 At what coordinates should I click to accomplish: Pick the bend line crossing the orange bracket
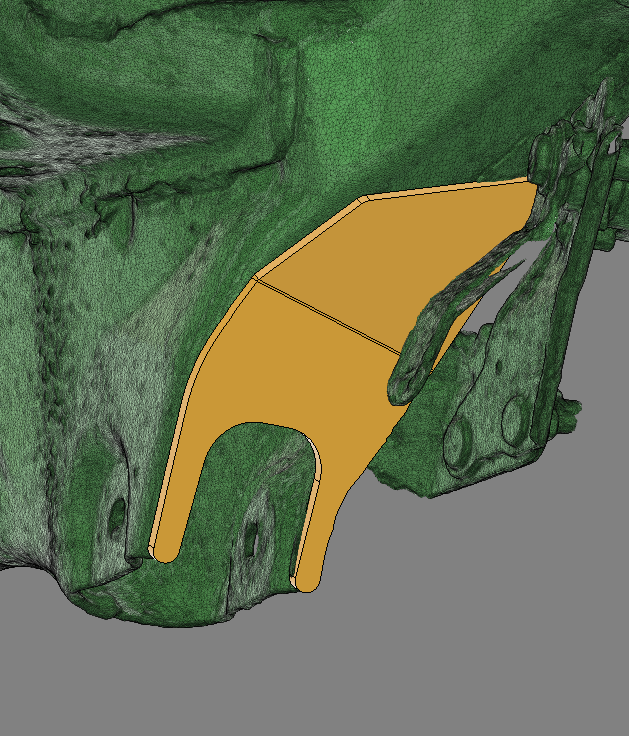pyautogui.click(x=329, y=315)
